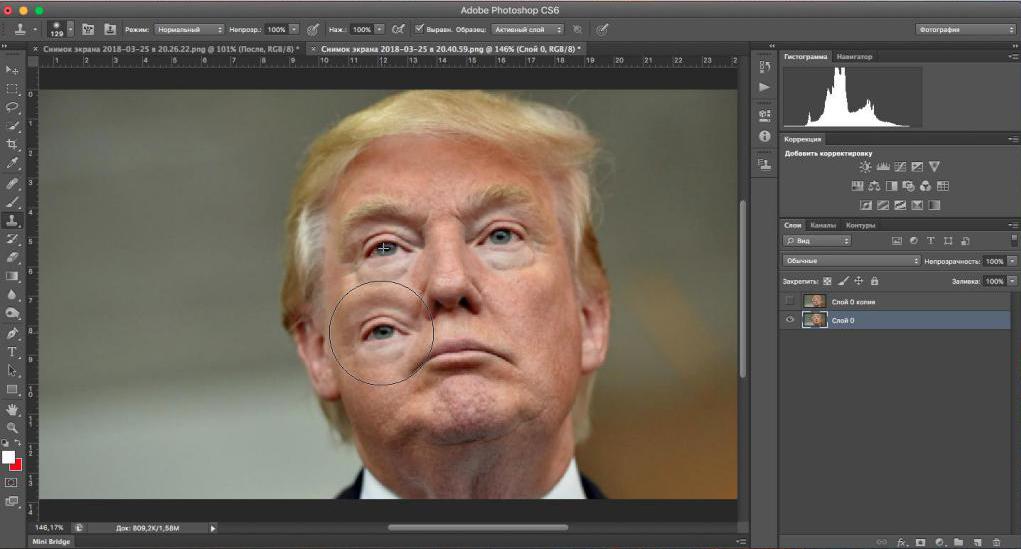Click the horizontal canvas scrollbar
This screenshot has width=1021, height=549.
478,528
